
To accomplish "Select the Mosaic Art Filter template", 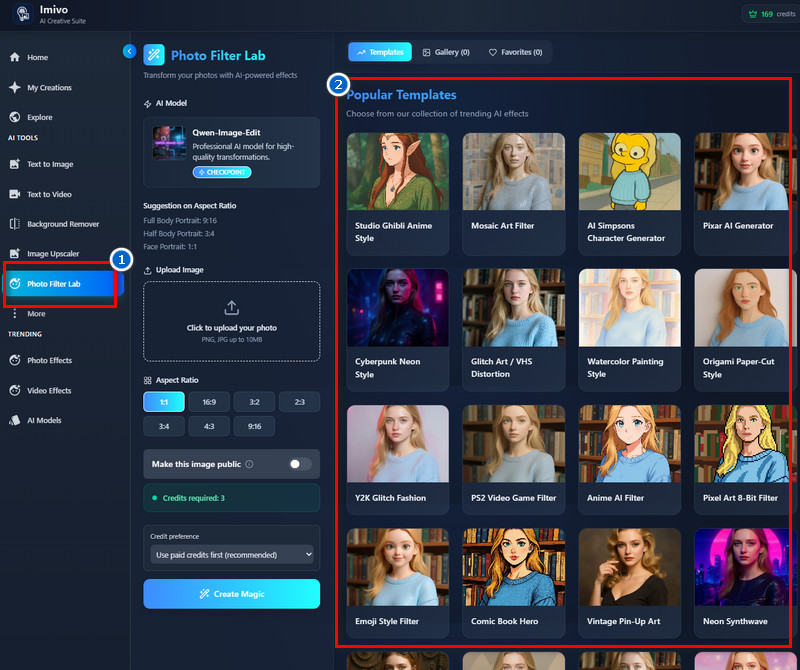I will (514, 194).
